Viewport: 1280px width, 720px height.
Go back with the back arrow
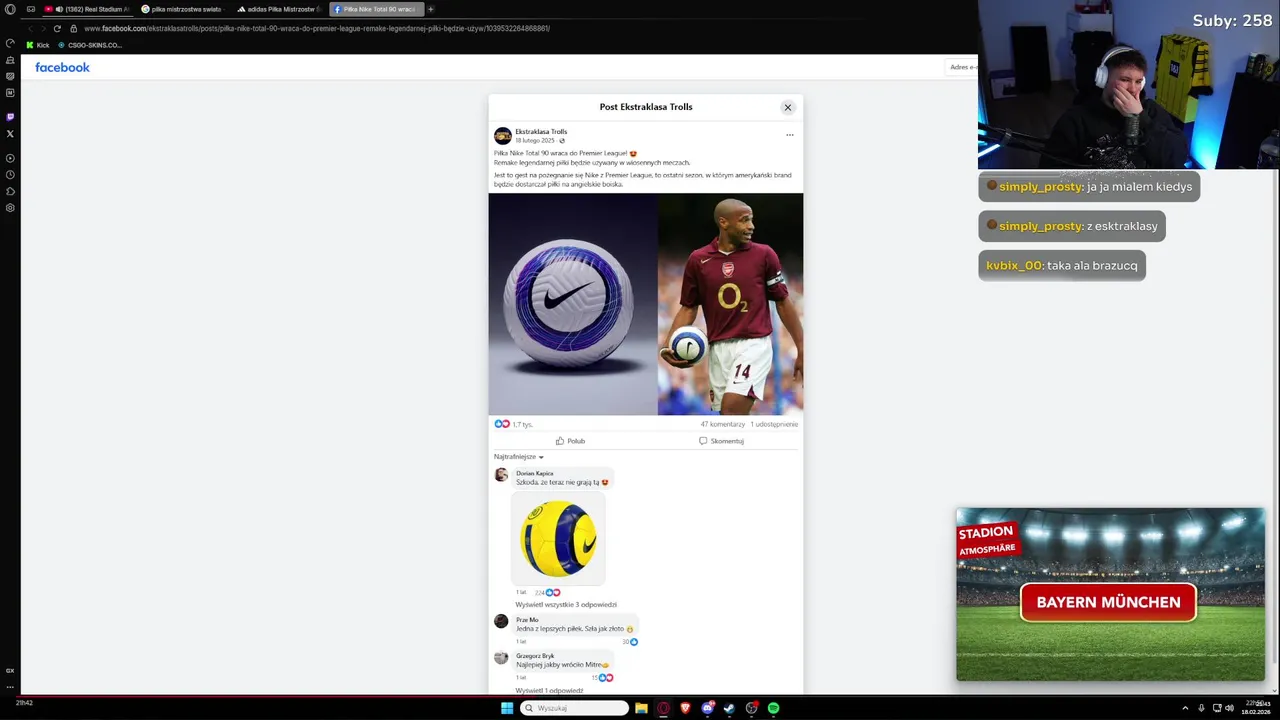[x=30, y=28]
